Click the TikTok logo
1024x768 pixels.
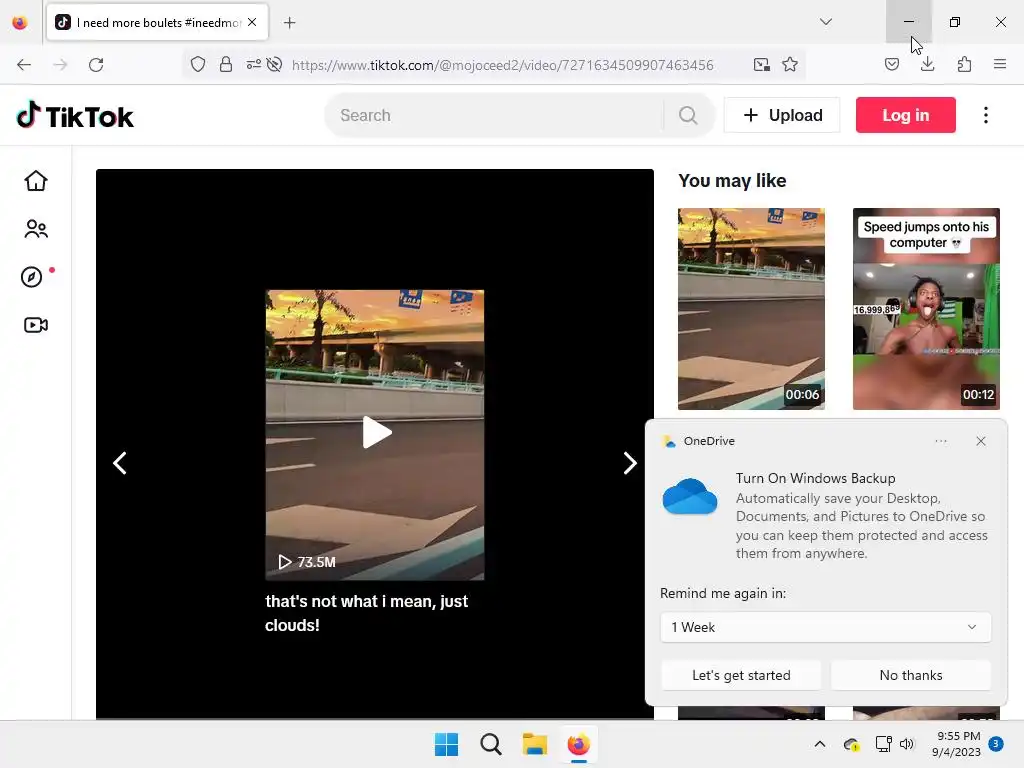point(75,116)
